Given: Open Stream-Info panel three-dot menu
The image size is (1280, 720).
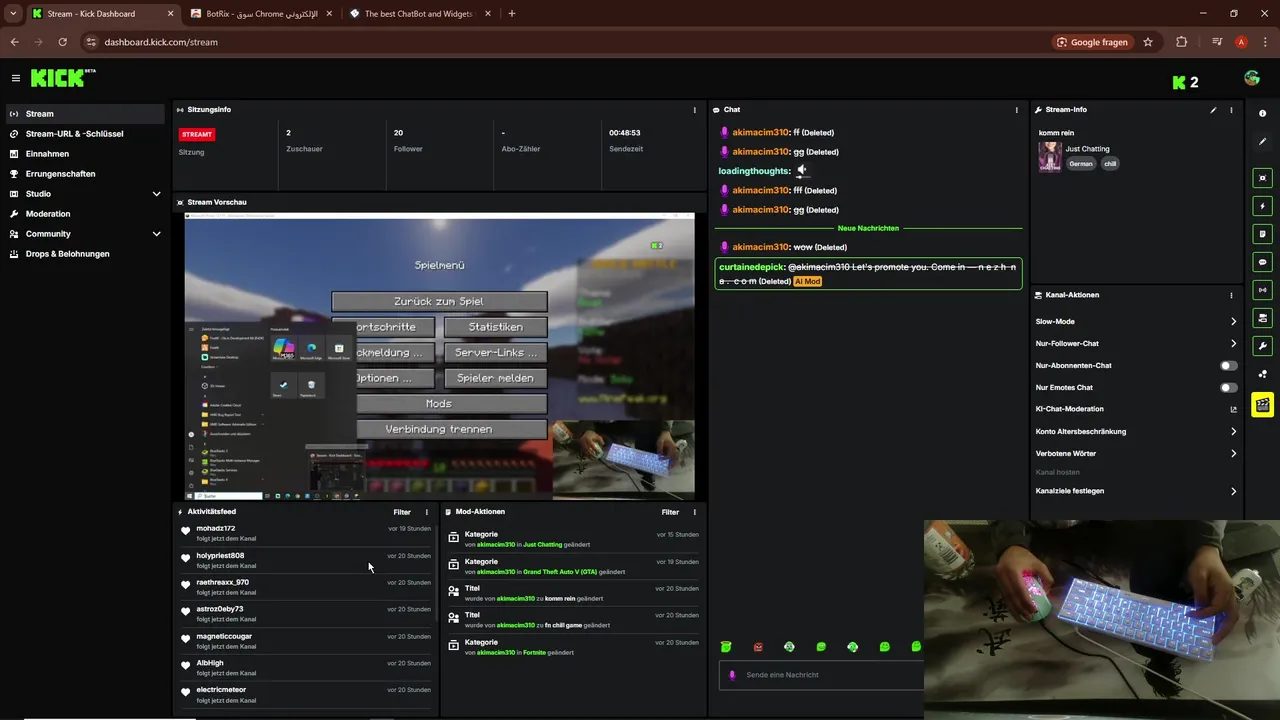Looking at the screenshot, I should pyautogui.click(x=1231, y=110).
